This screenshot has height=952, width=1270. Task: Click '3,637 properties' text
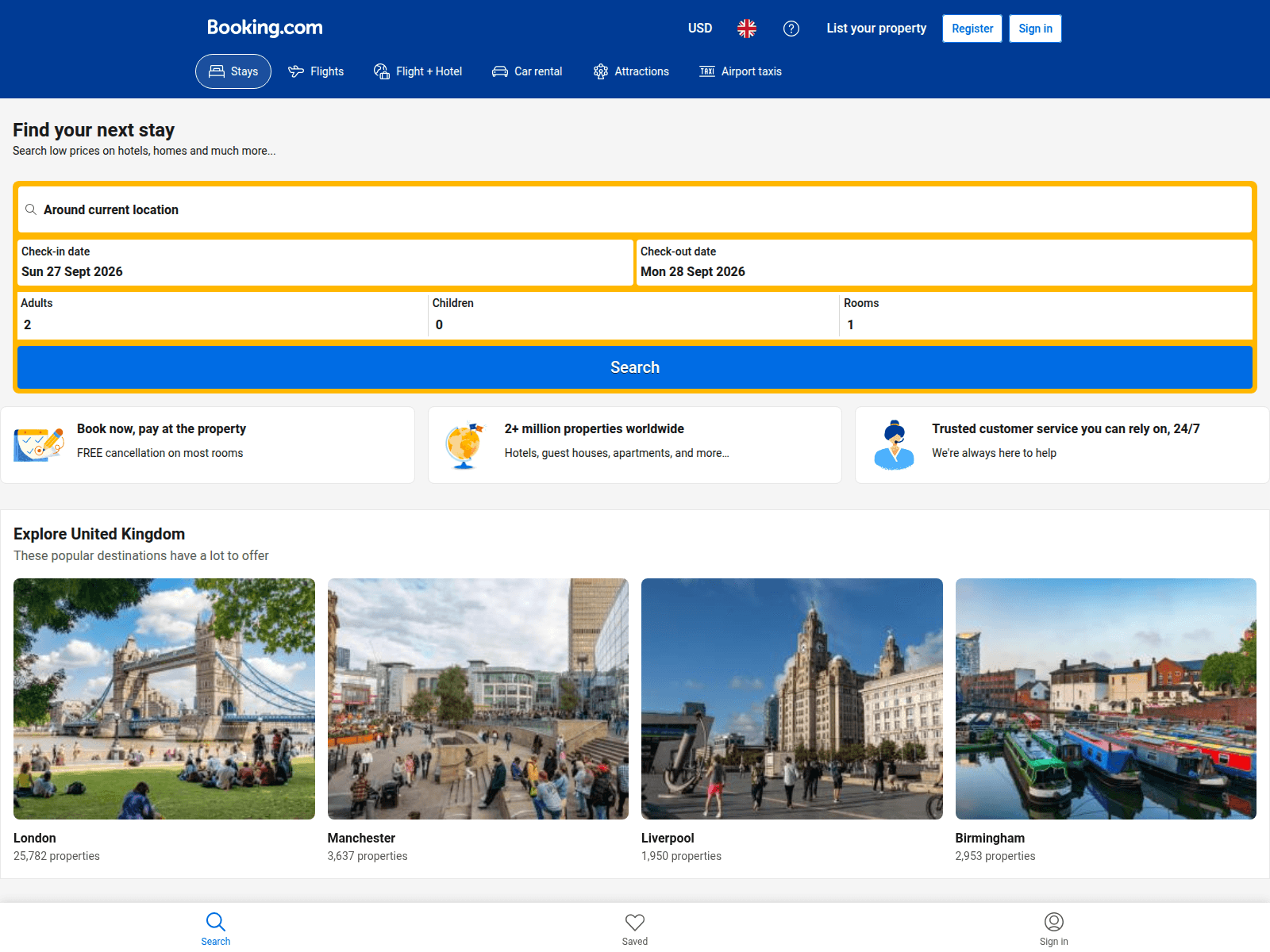coord(368,856)
